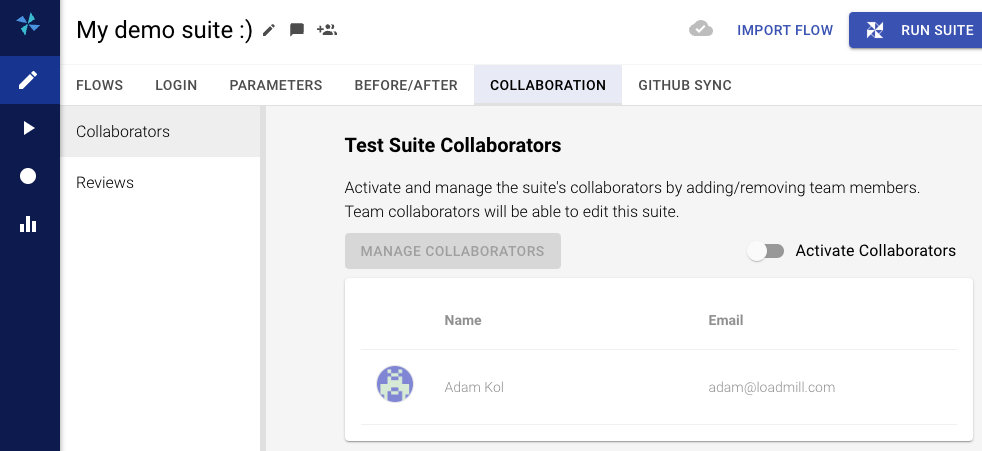Open the pencil edit section in sidebar
Image resolution: width=982 pixels, height=451 pixels.
(x=29, y=80)
